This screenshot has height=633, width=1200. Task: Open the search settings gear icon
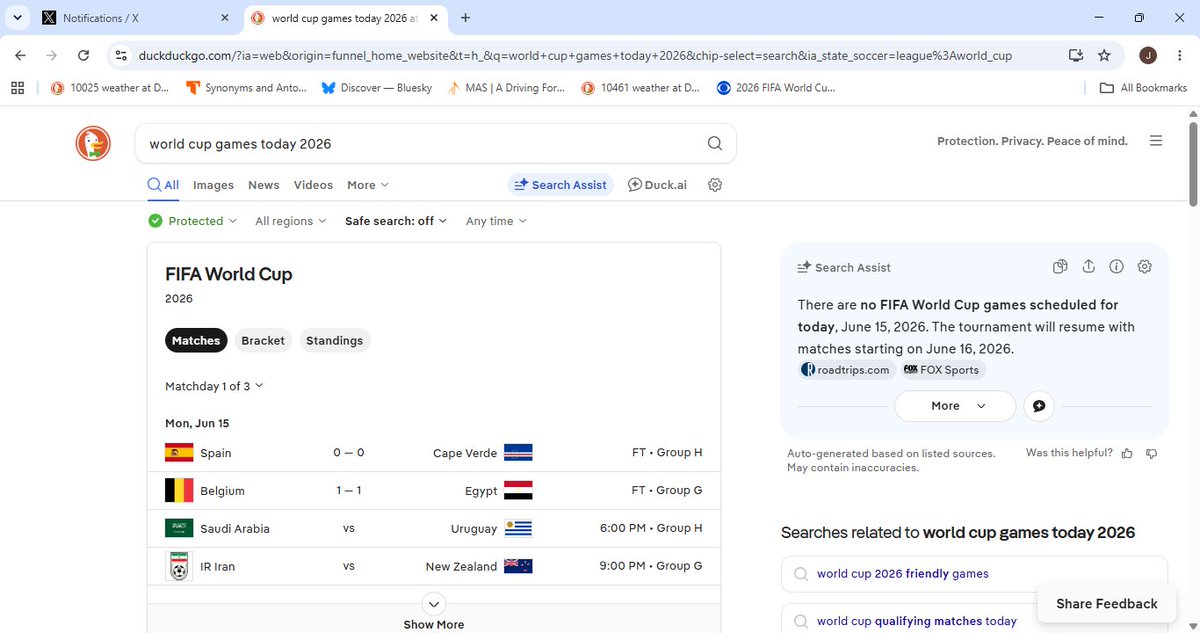pyautogui.click(x=715, y=185)
